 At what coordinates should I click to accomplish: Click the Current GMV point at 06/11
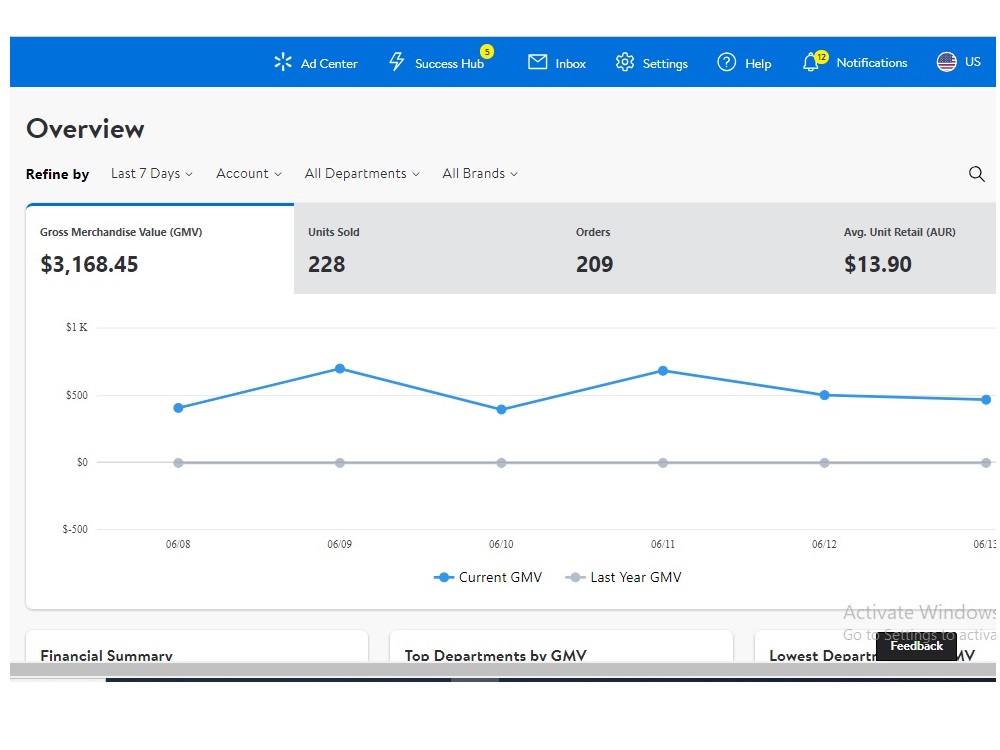point(663,371)
